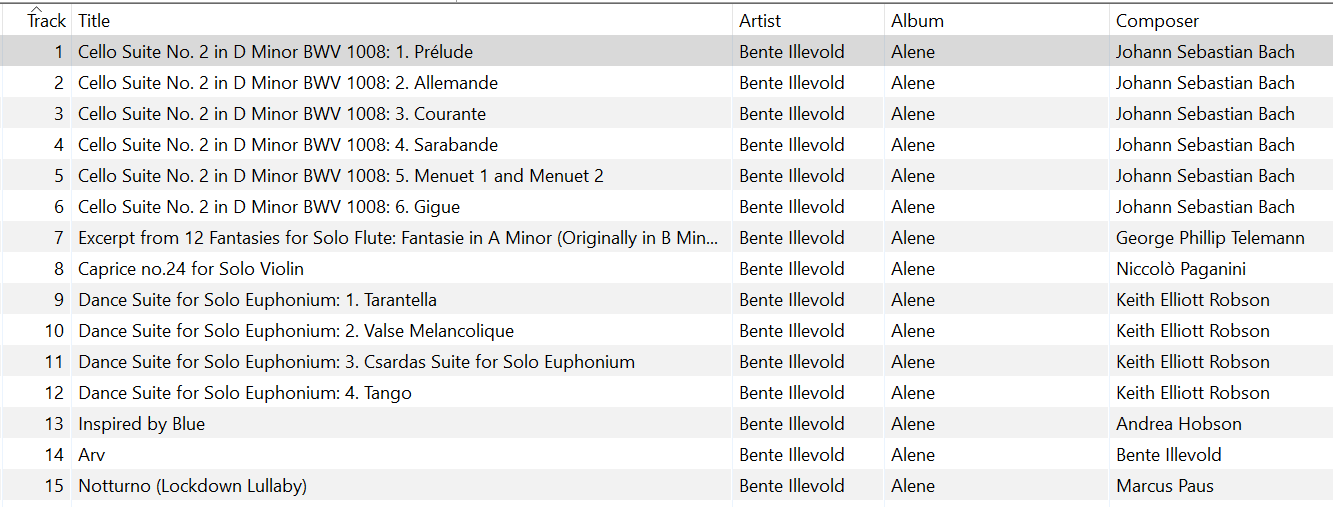Select track 2 Allemande
The image size is (1333, 507).
287,83
